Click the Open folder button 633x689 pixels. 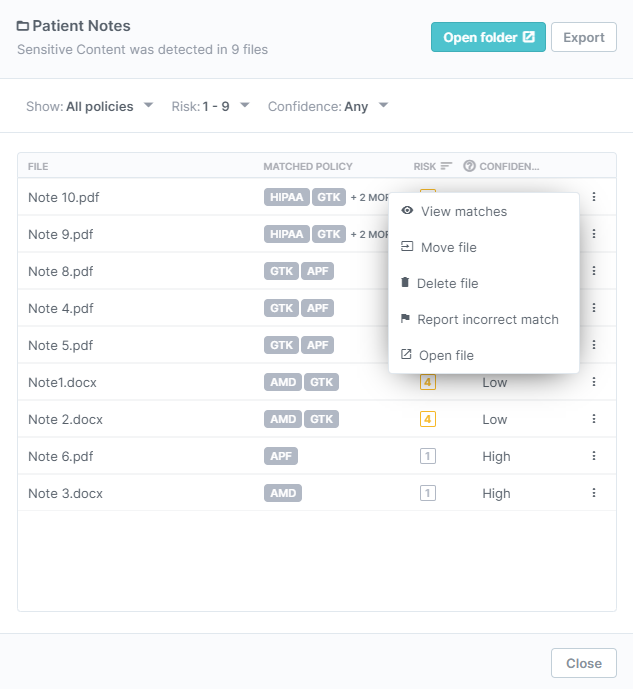(x=489, y=37)
